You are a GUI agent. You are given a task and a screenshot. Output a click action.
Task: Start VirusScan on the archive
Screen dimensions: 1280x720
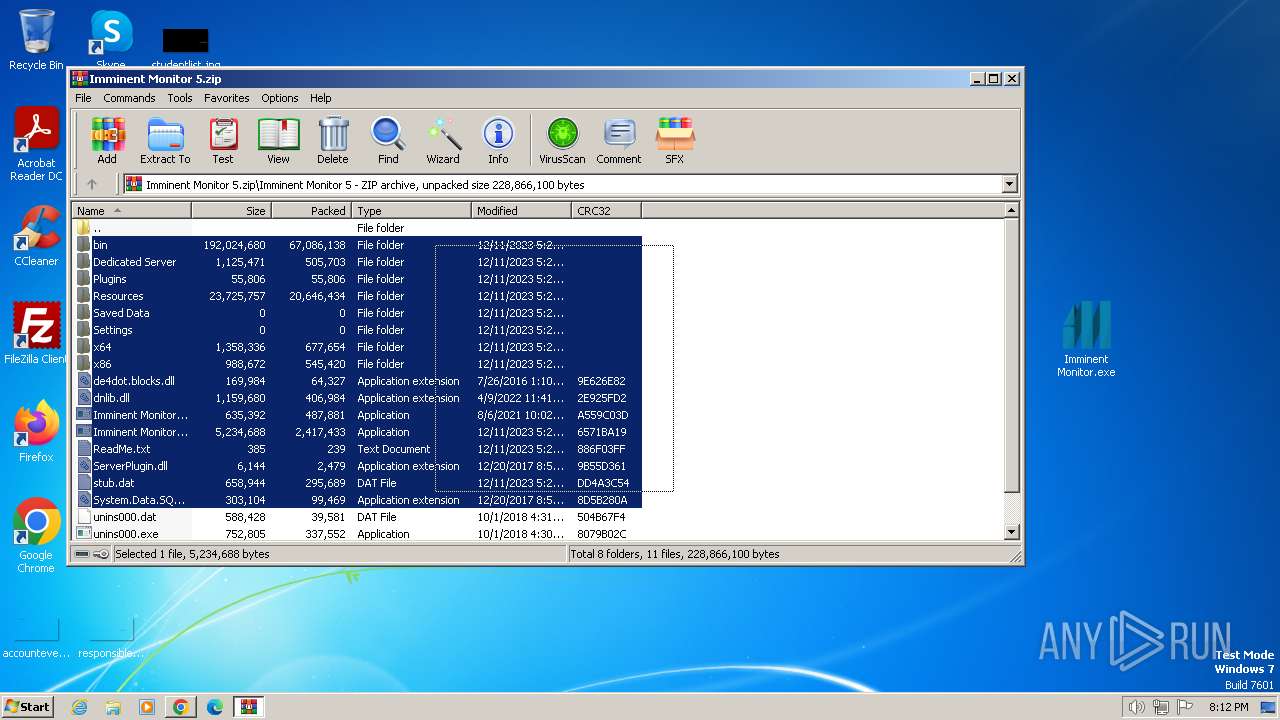point(562,141)
